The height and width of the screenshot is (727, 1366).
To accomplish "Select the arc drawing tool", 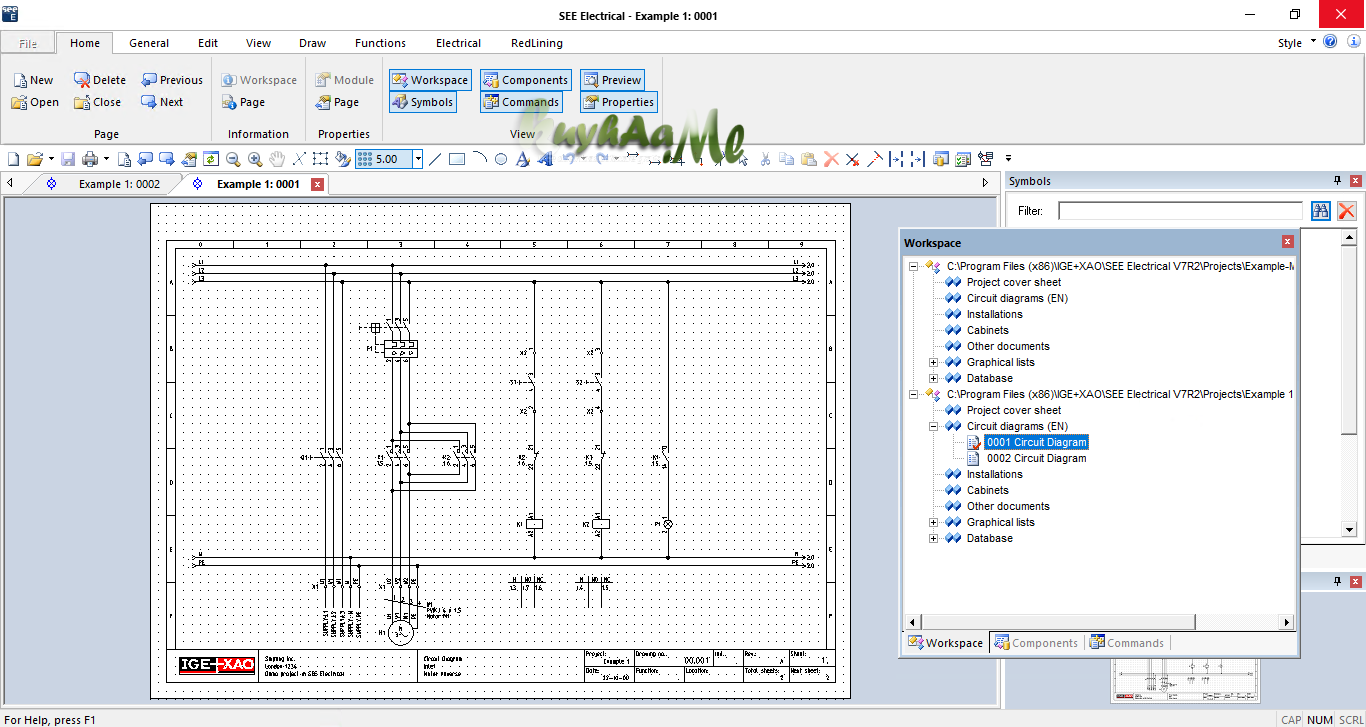I will point(479,159).
